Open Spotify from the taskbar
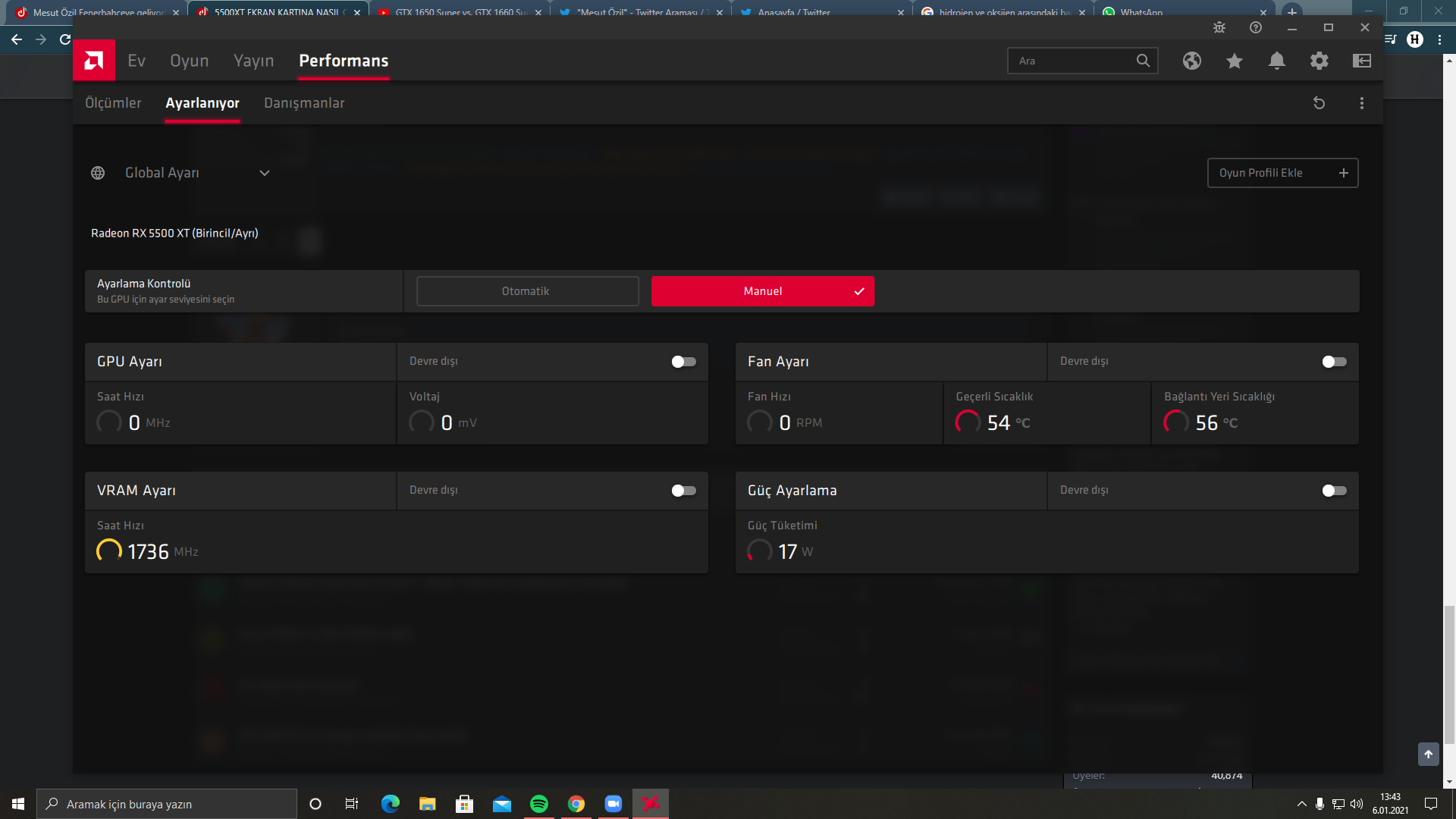The width and height of the screenshot is (1456, 819). click(x=539, y=804)
